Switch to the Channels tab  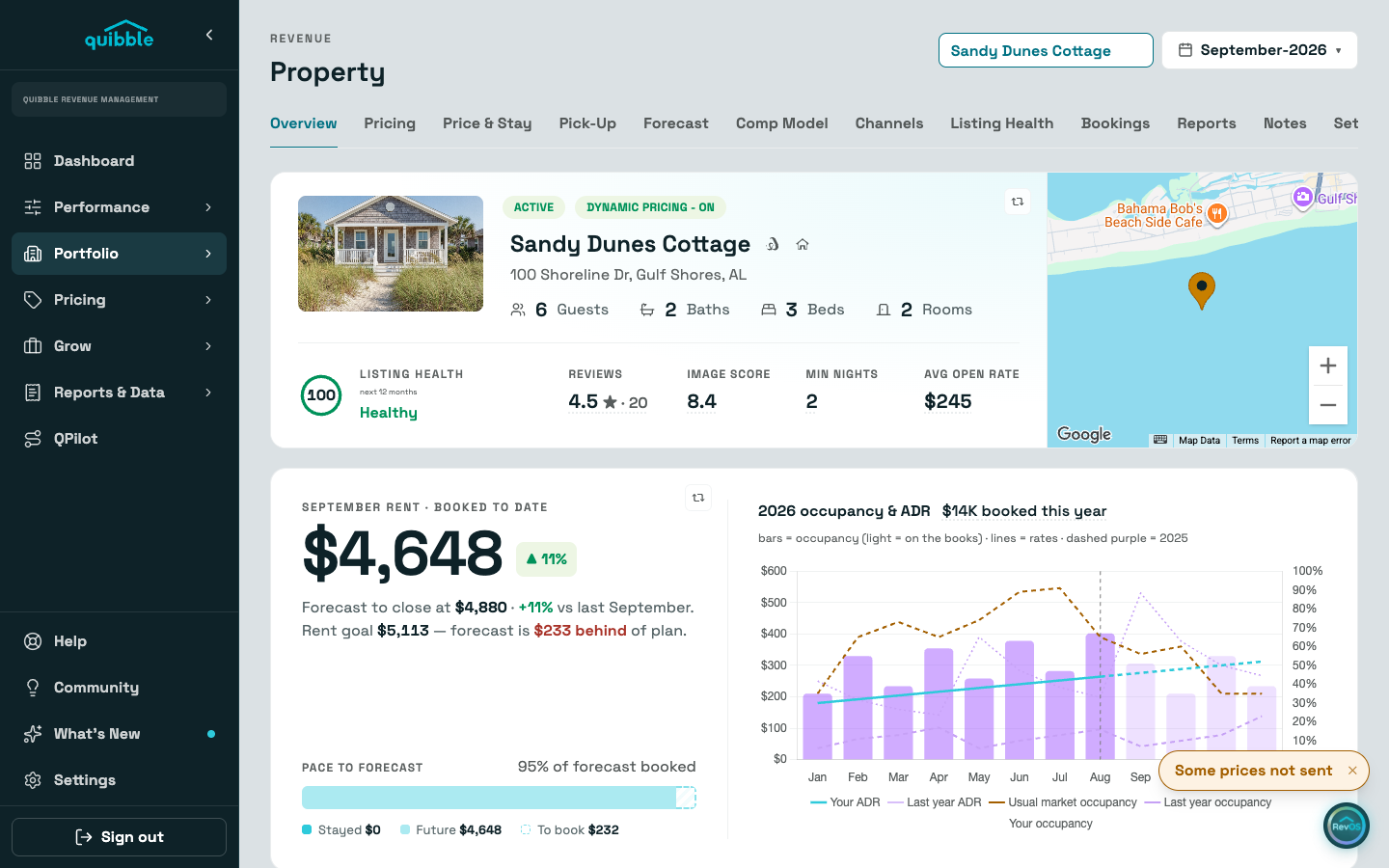(x=889, y=123)
